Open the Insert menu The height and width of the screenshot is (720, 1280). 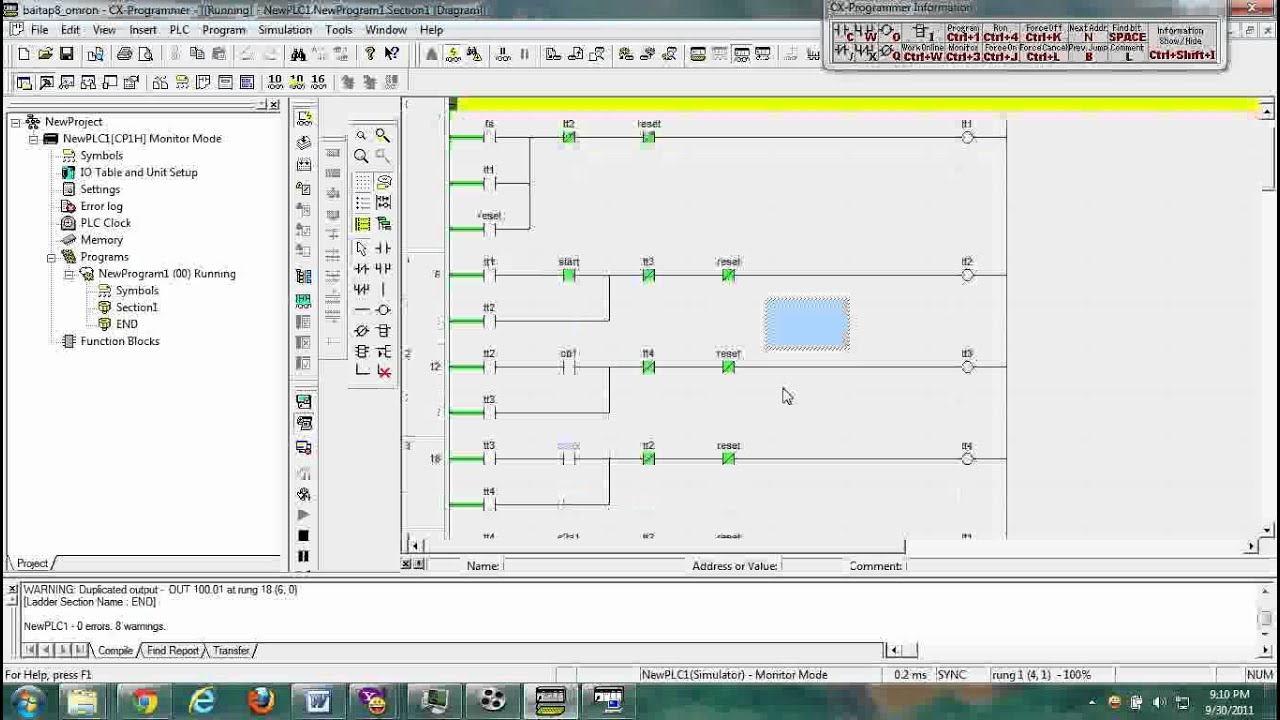pyautogui.click(x=142, y=30)
